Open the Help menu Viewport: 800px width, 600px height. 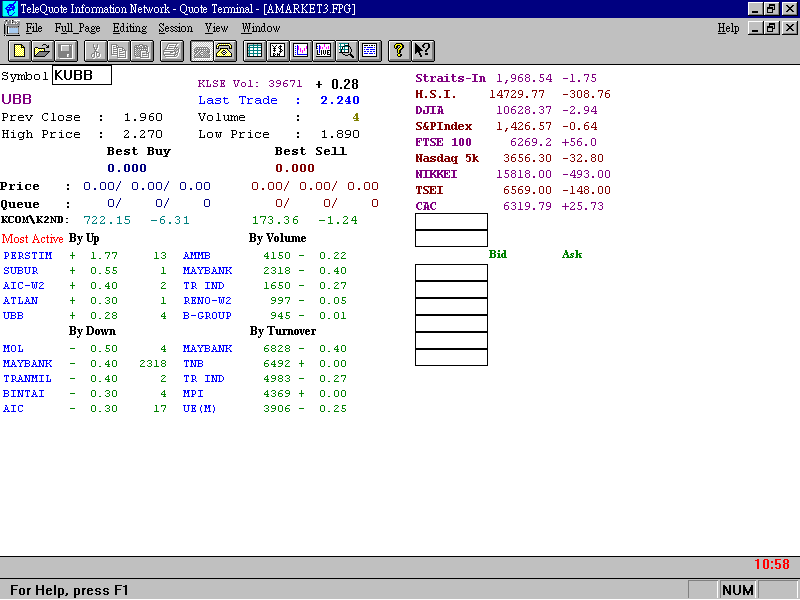728,28
